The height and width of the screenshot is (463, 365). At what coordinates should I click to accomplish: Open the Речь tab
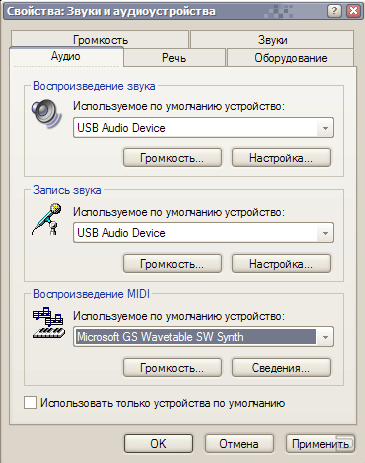[174, 58]
